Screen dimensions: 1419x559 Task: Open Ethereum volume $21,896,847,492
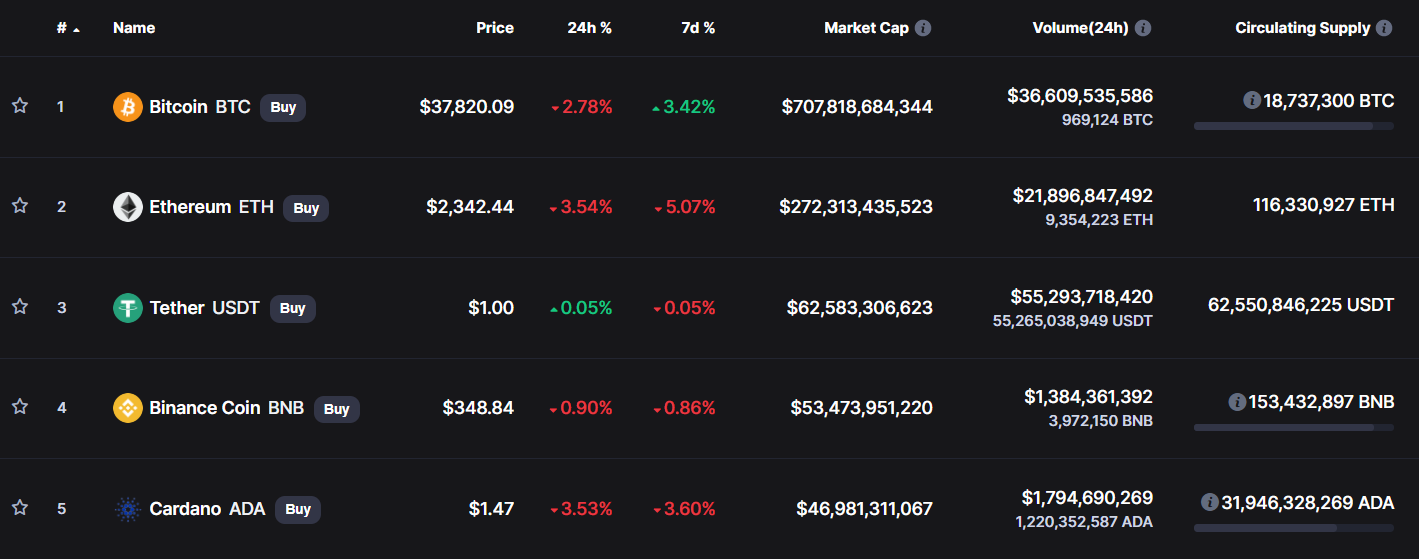click(x=1083, y=196)
